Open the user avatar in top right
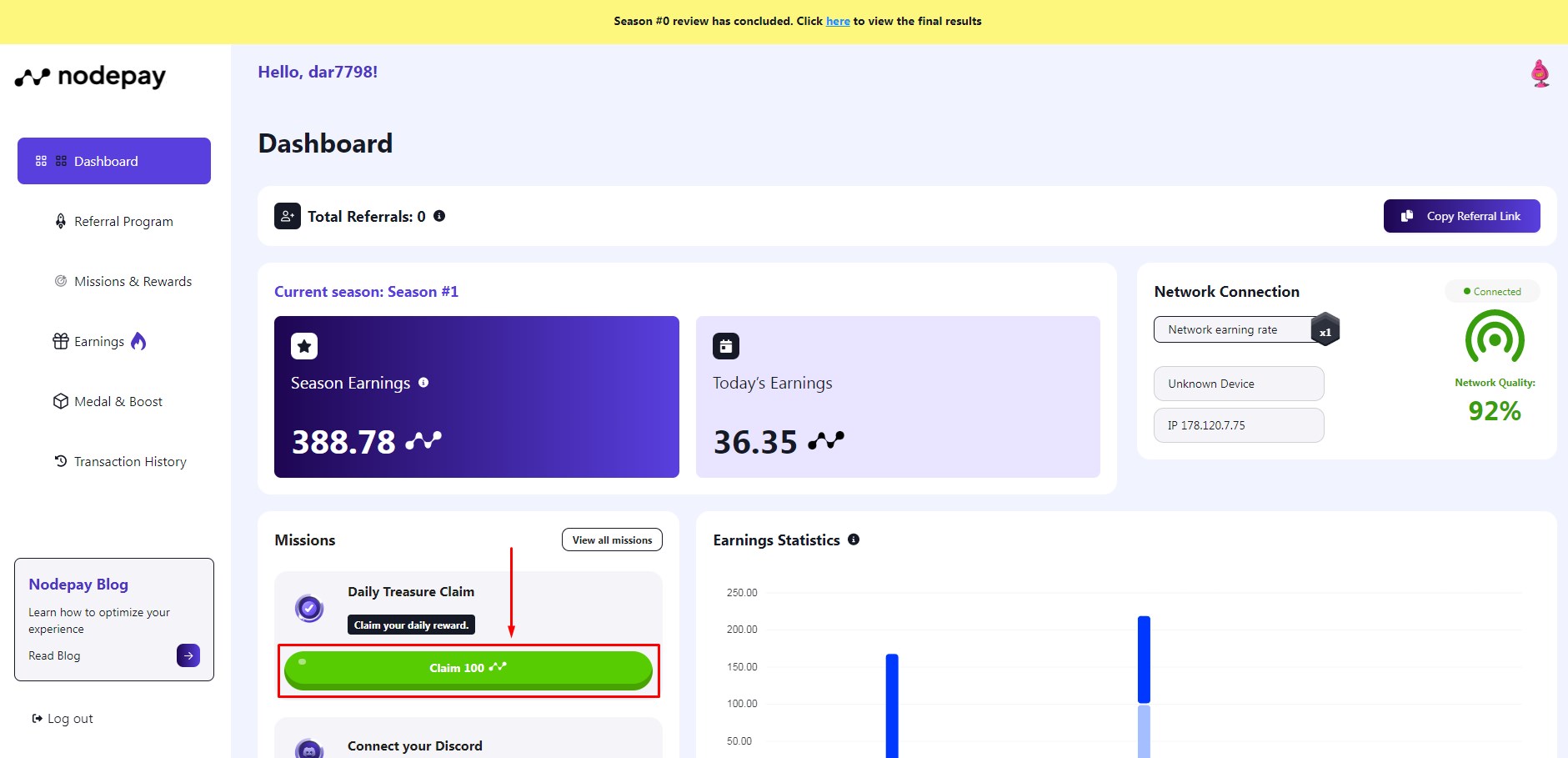The width and height of the screenshot is (1568, 758). (x=1540, y=73)
